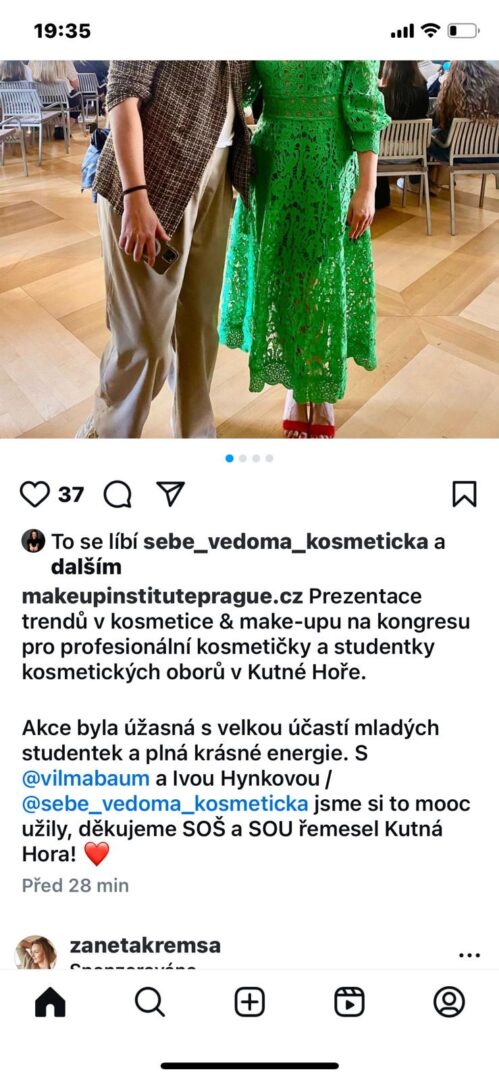The image size is (499, 1080).
Task: Tap the green dress photo
Action: point(250,249)
